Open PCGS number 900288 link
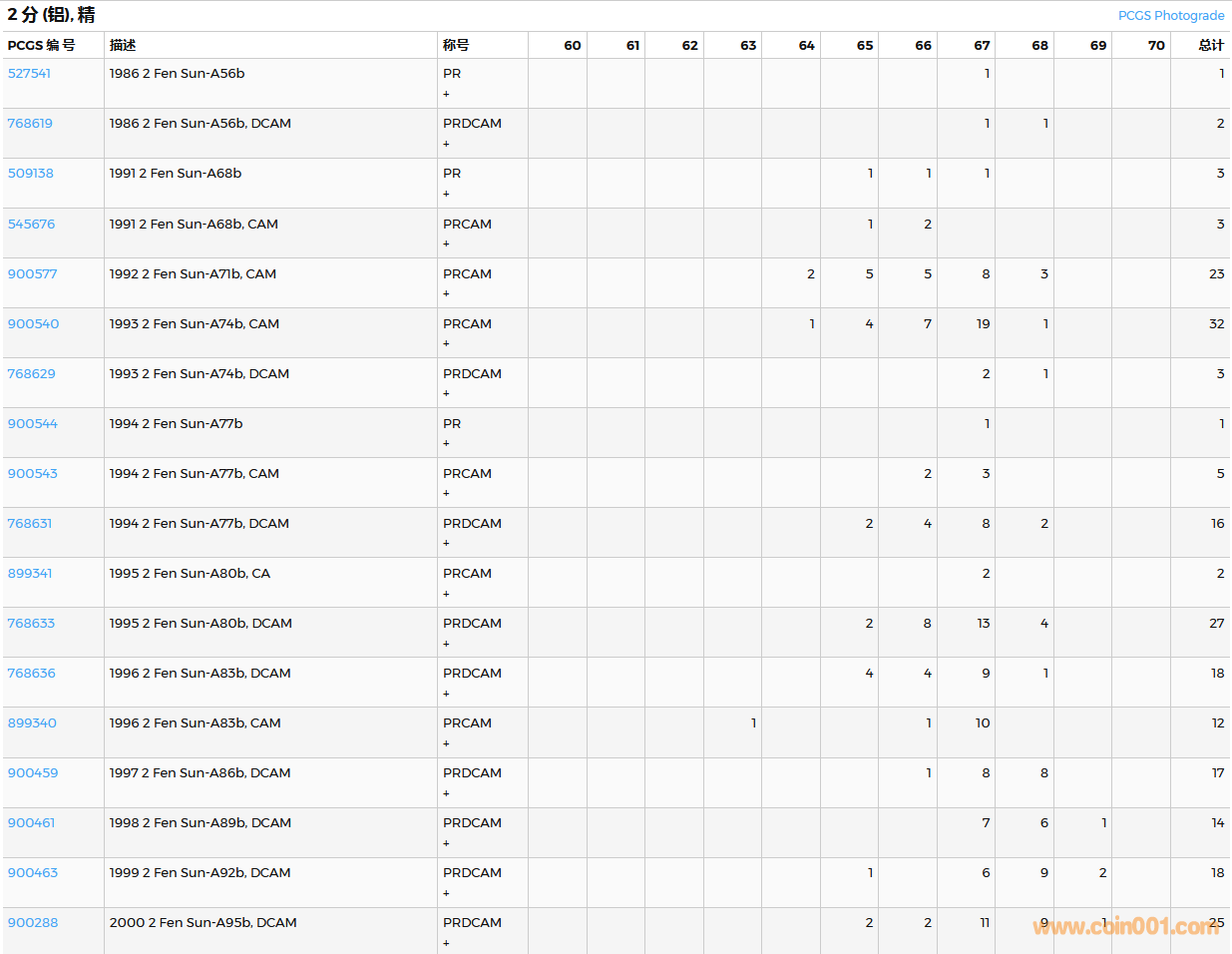The image size is (1232, 954). (33, 923)
